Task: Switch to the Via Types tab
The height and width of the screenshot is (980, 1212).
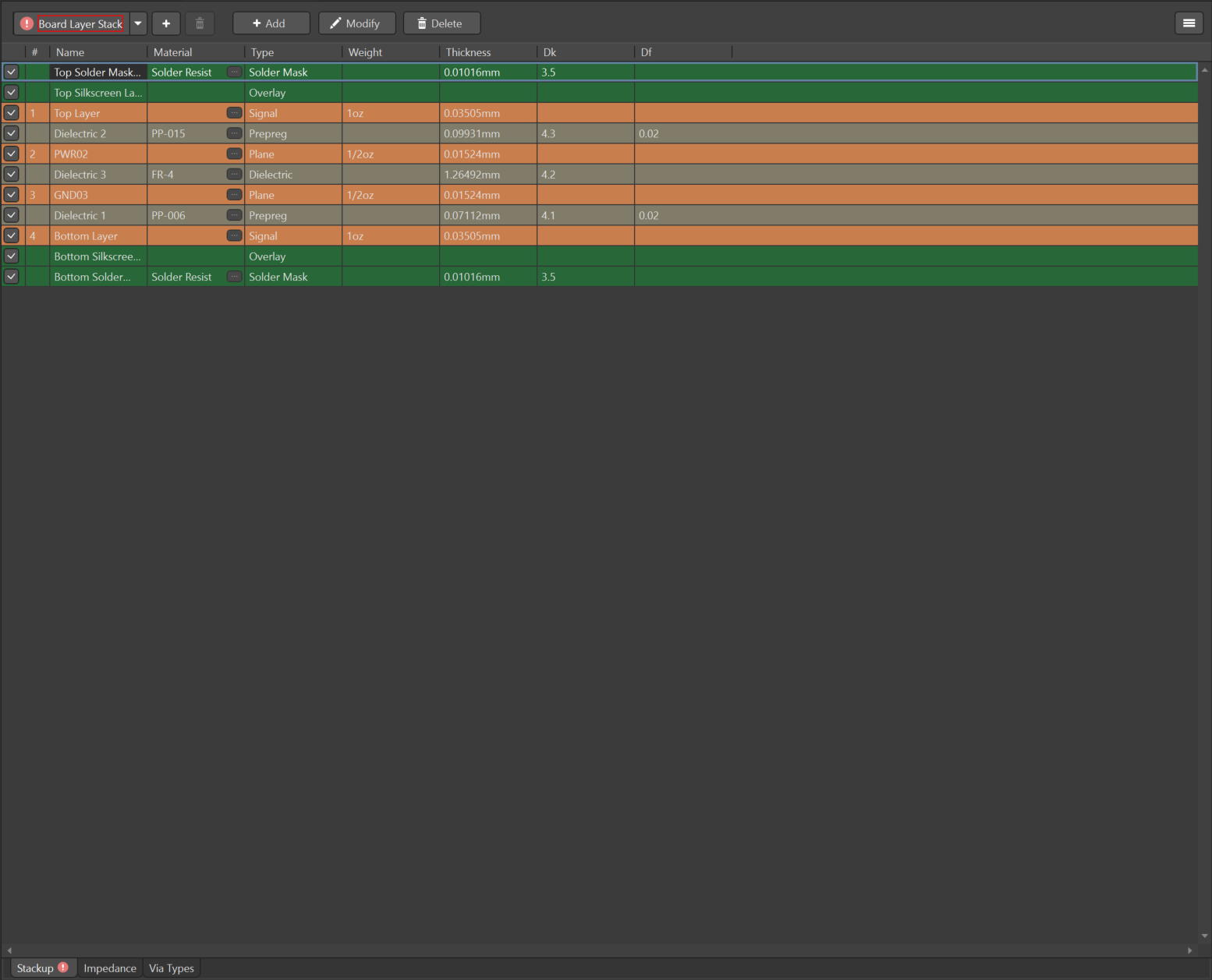Action: coord(172,968)
